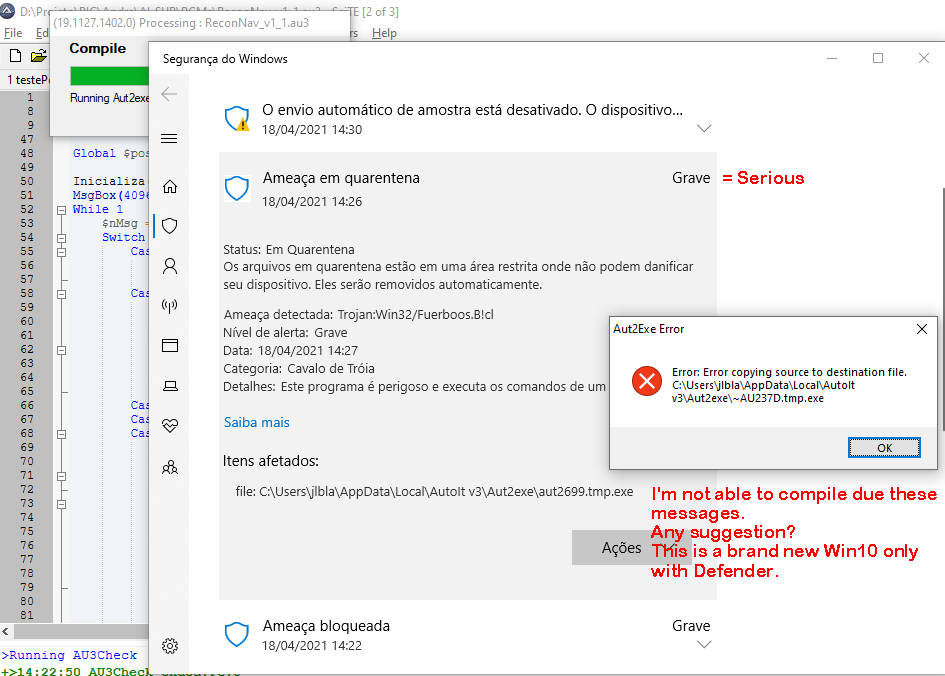Click the warning shield beside sample submission entry

point(237,119)
